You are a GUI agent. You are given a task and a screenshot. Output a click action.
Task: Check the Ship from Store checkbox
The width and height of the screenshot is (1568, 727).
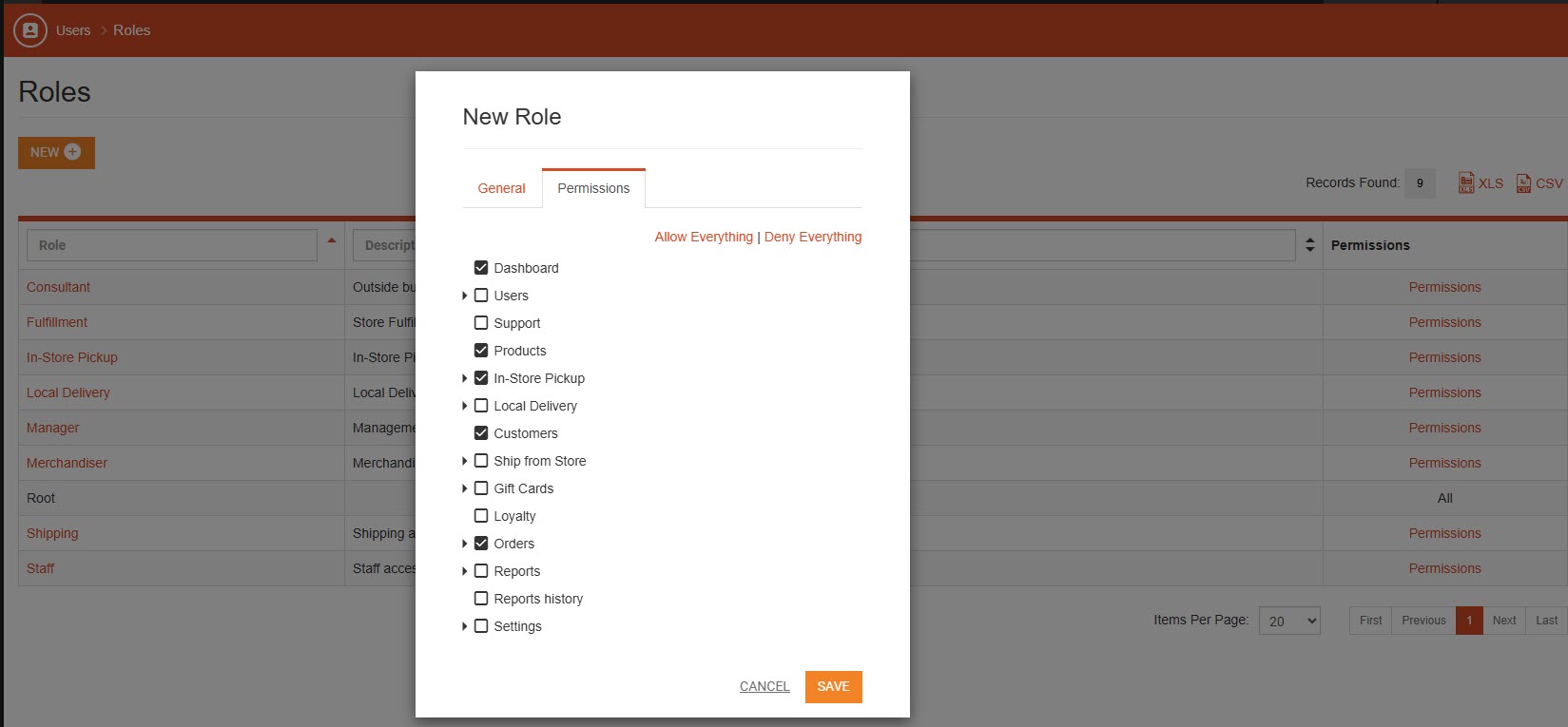(481, 461)
